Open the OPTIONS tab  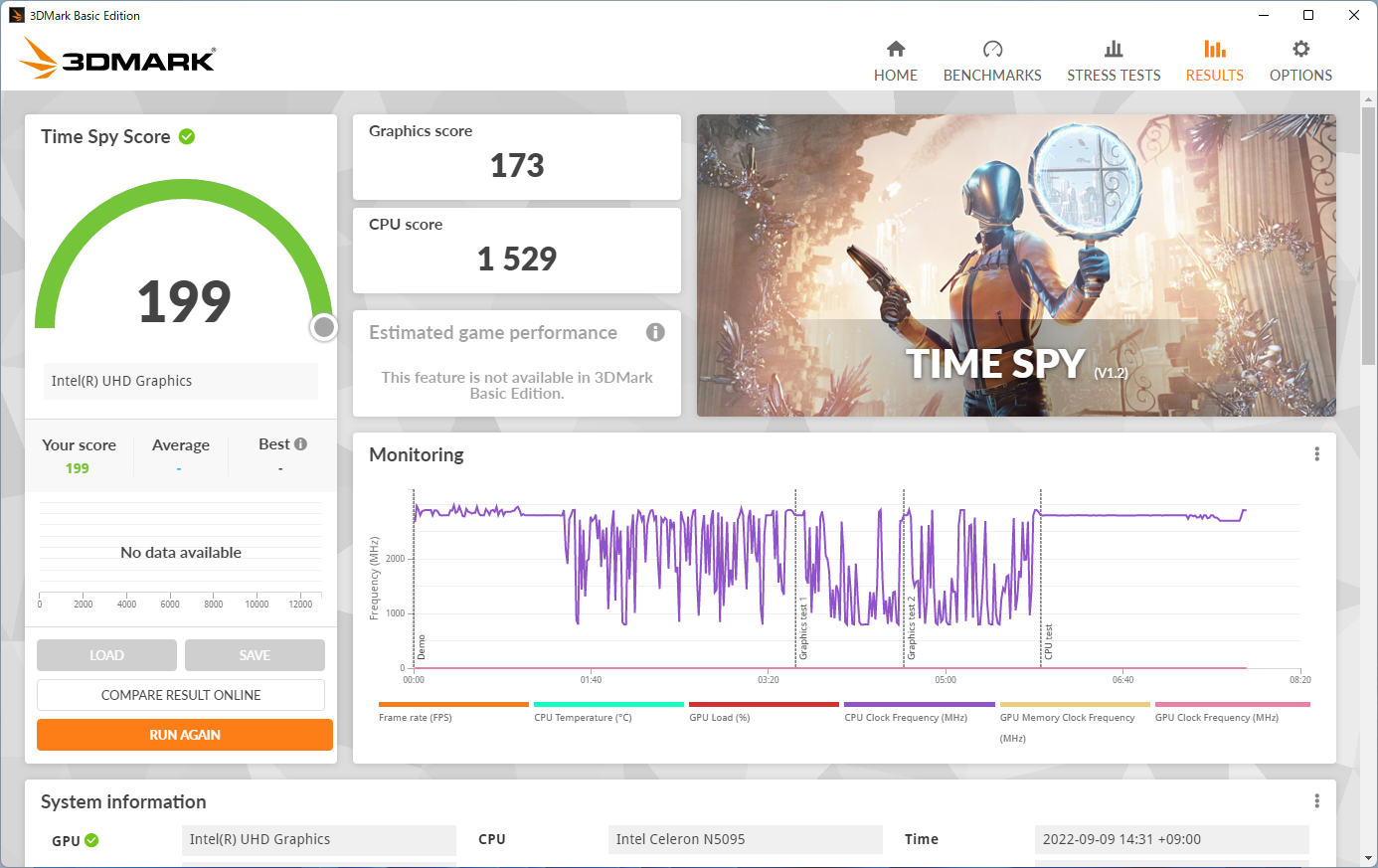coord(1300,75)
